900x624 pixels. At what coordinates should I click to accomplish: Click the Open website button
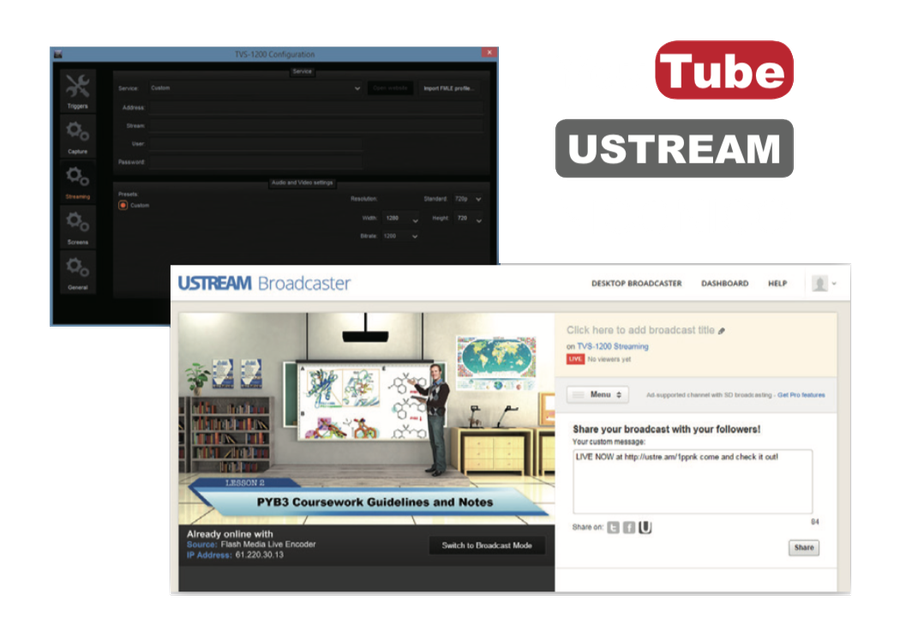click(x=390, y=88)
